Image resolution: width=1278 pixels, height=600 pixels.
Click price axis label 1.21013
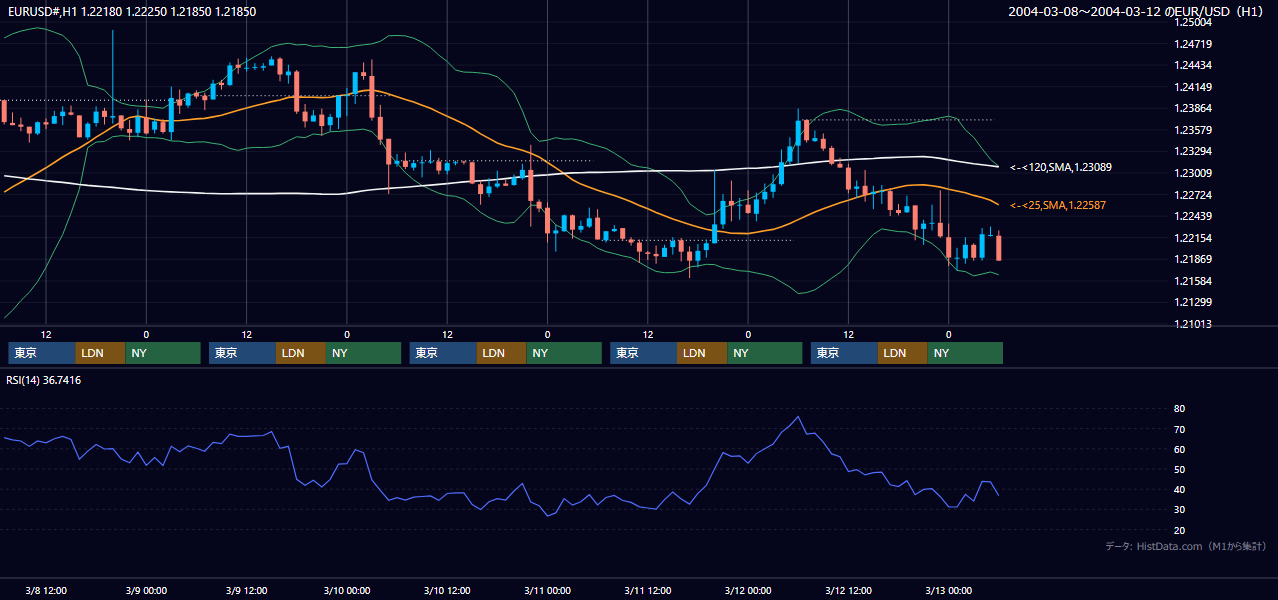click(1194, 324)
